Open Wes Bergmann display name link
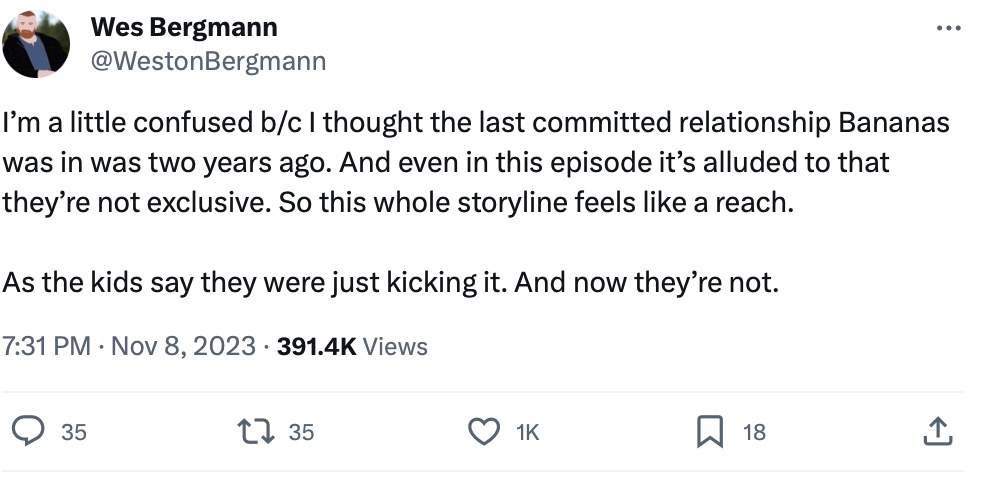This screenshot has width=984, height=482. click(183, 28)
